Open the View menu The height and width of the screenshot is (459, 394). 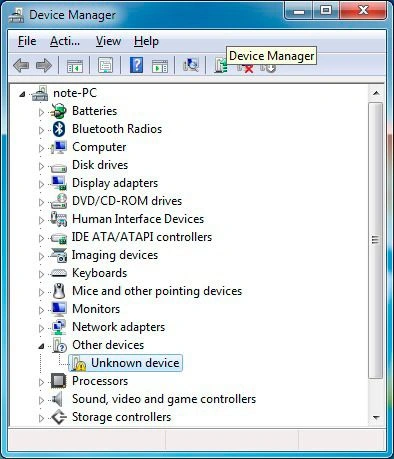(108, 41)
